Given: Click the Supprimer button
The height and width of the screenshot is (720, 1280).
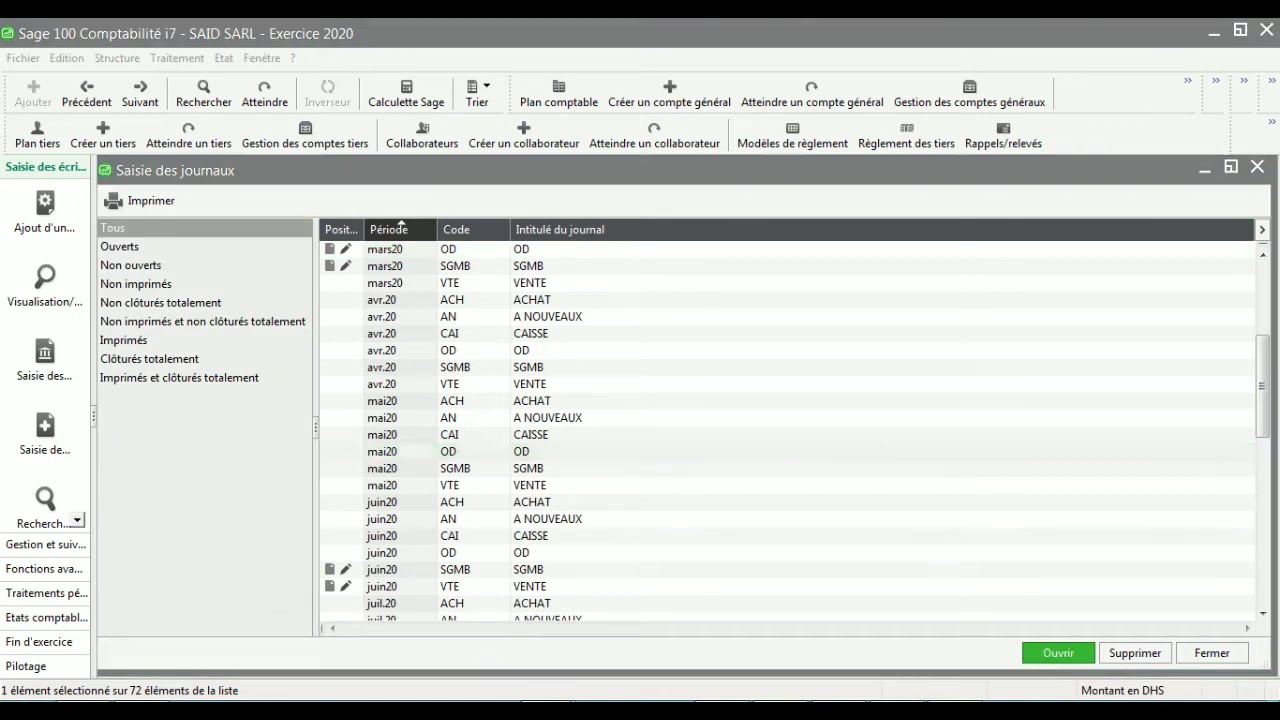Looking at the screenshot, I should tap(1135, 653).
